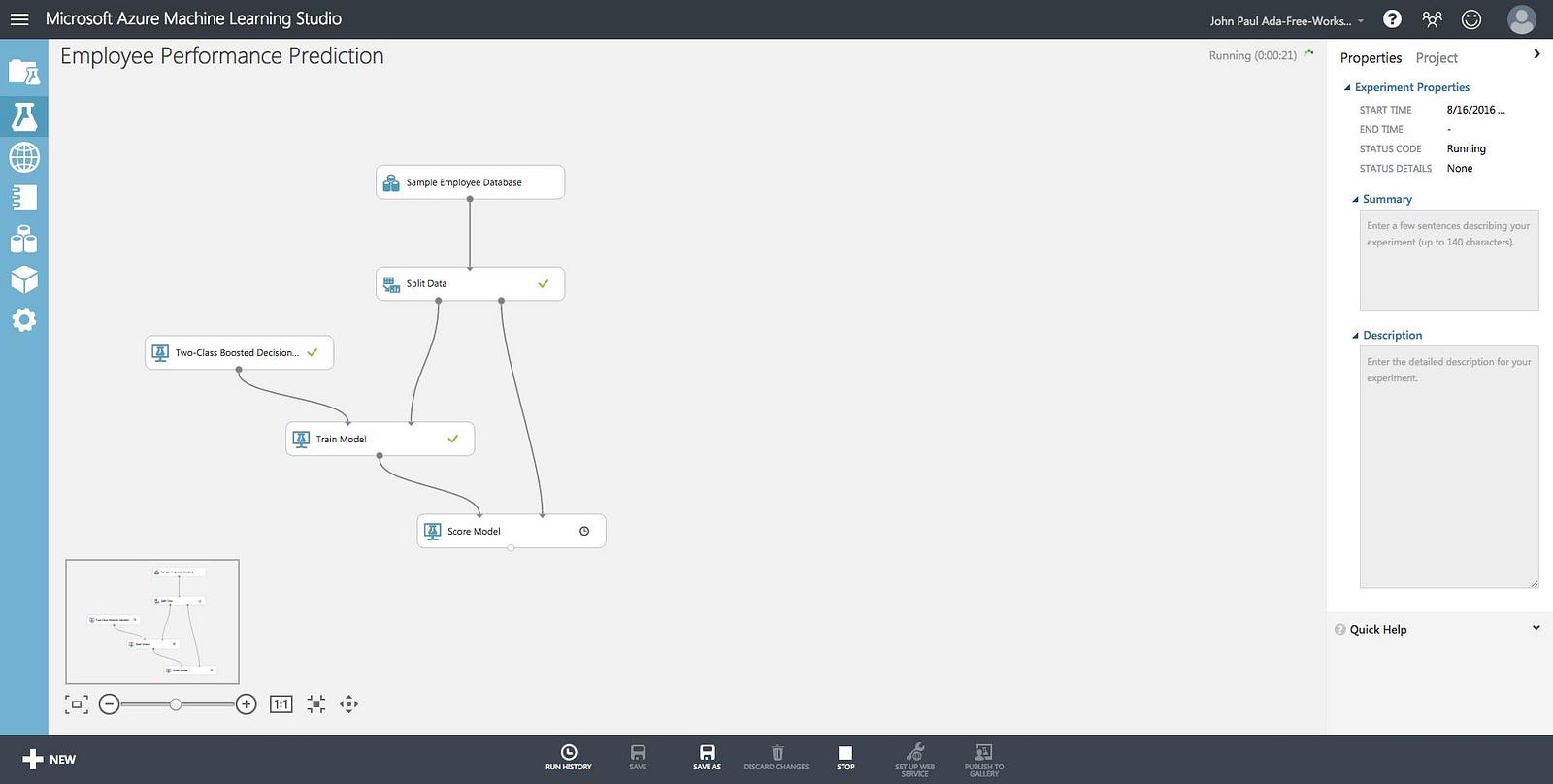Stop the running experiment
1553x784 pixels.
click(845, 758)
